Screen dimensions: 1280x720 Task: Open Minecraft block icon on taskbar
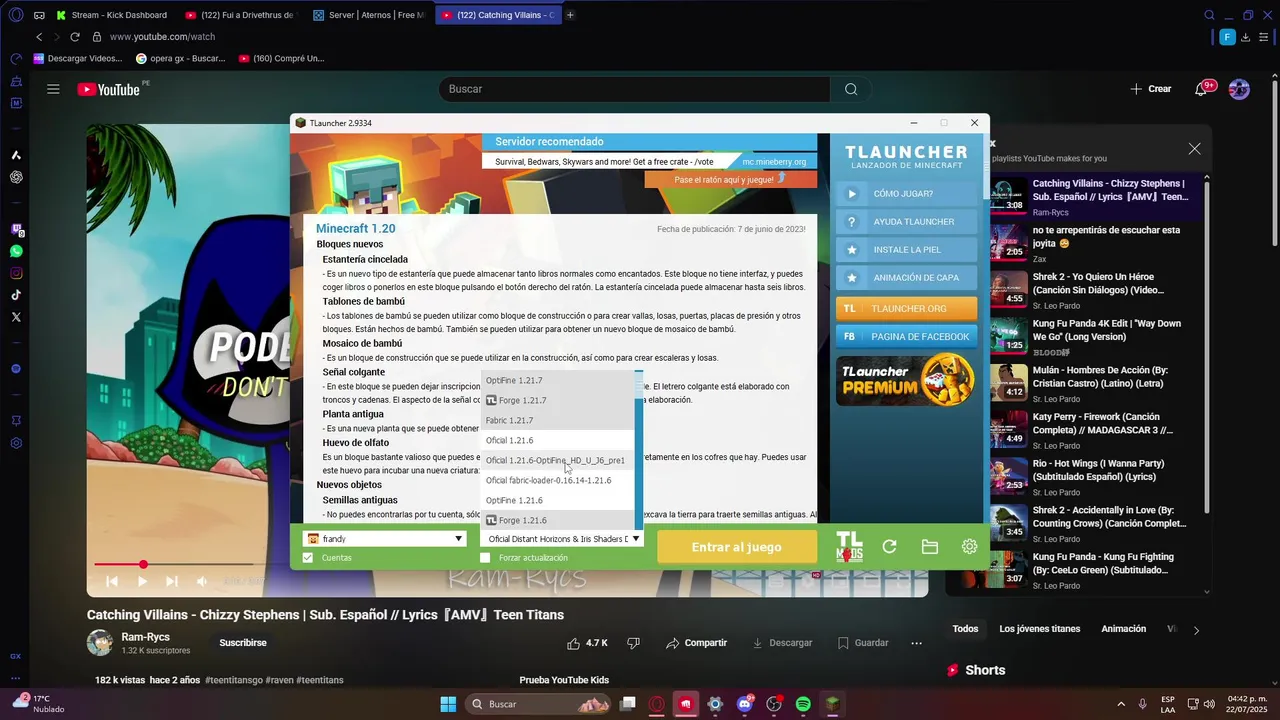[832, 704]
